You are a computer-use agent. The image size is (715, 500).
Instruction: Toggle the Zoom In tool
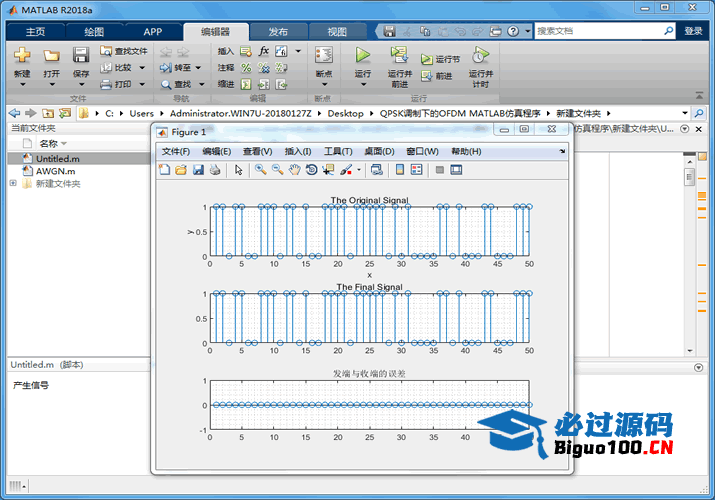click(261, 170)
